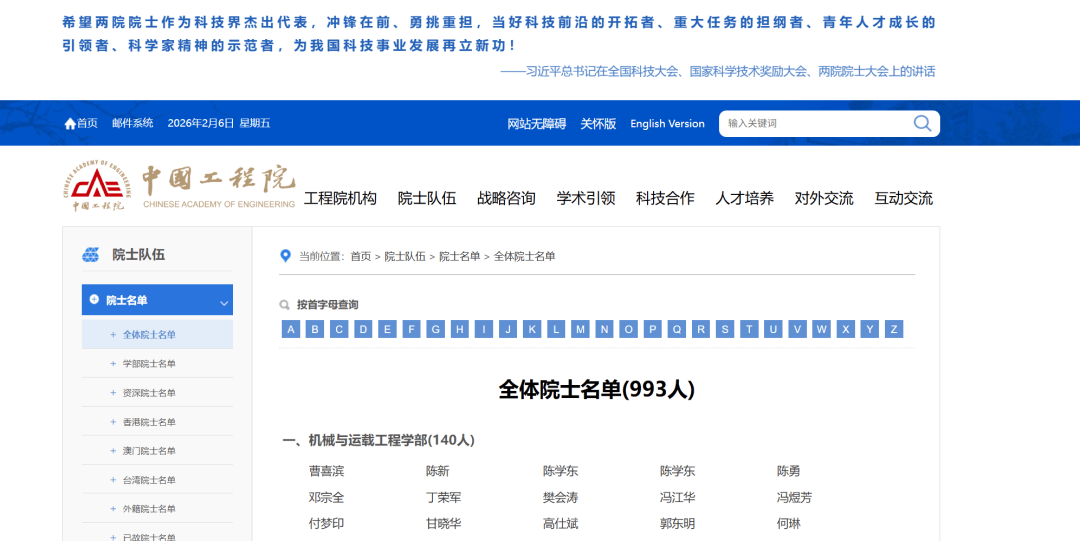Click the Chinese Academy of Engineering logo
1080x541 pixels.
178,186
